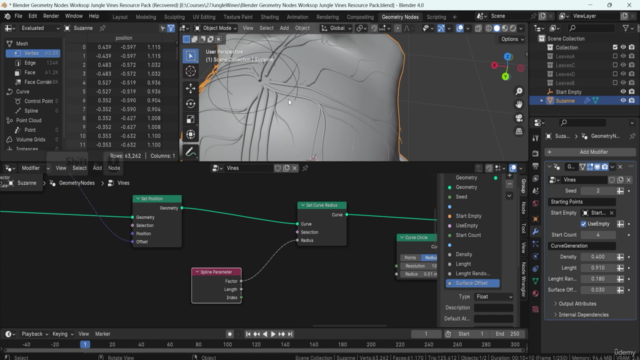Adjust the Surface Offset value slider

(598, 290)
